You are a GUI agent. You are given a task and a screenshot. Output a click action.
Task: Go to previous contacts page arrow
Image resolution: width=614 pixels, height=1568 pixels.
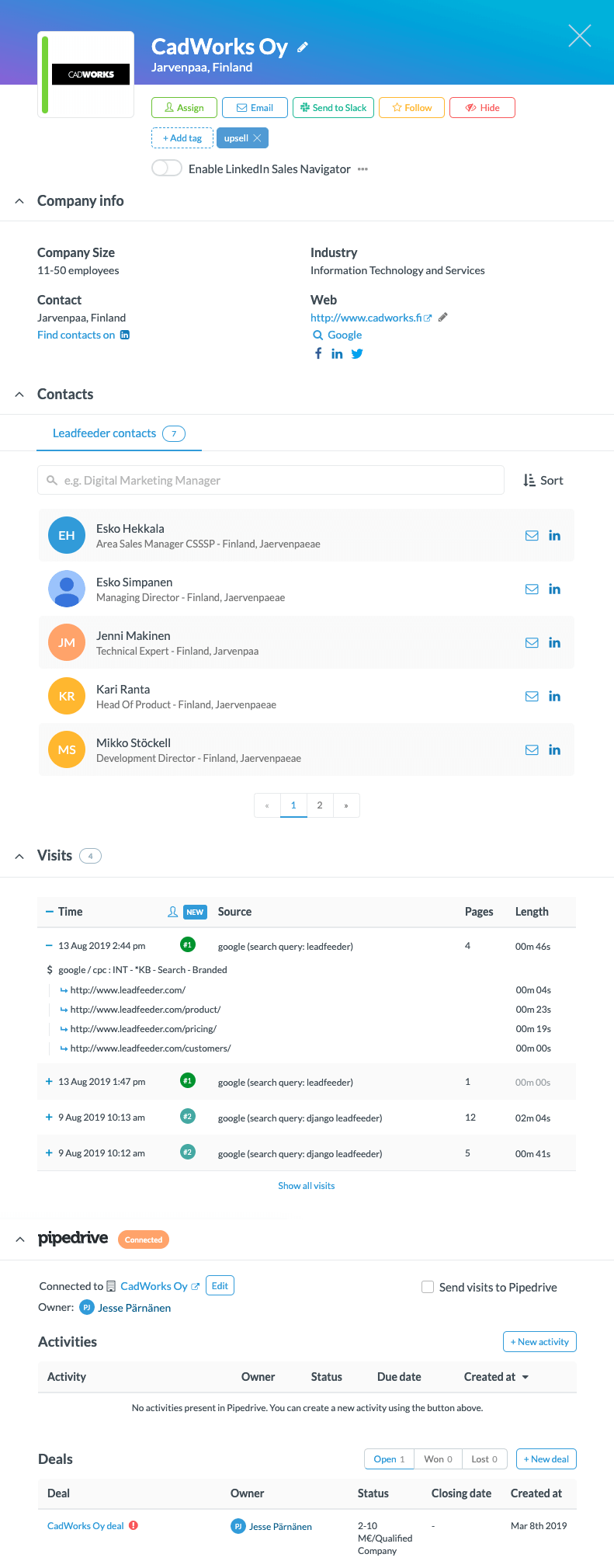pyautogui.click(x=267, y=805)
